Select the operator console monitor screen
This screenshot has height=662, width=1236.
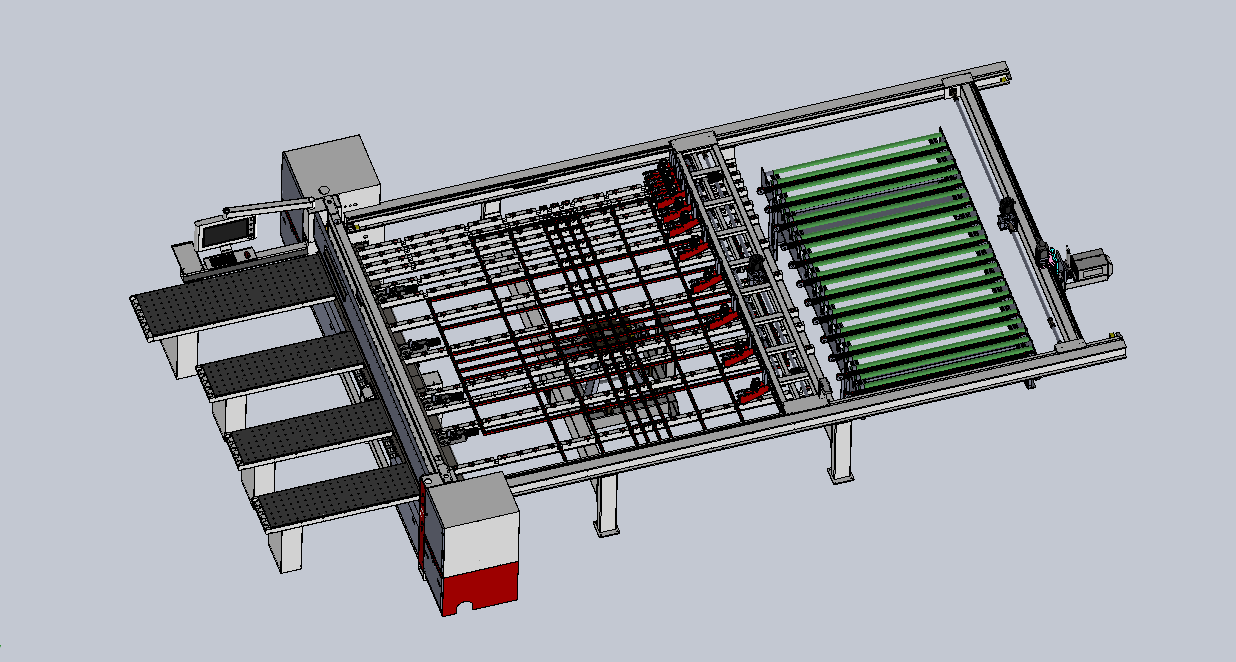(x=226, y=233)
